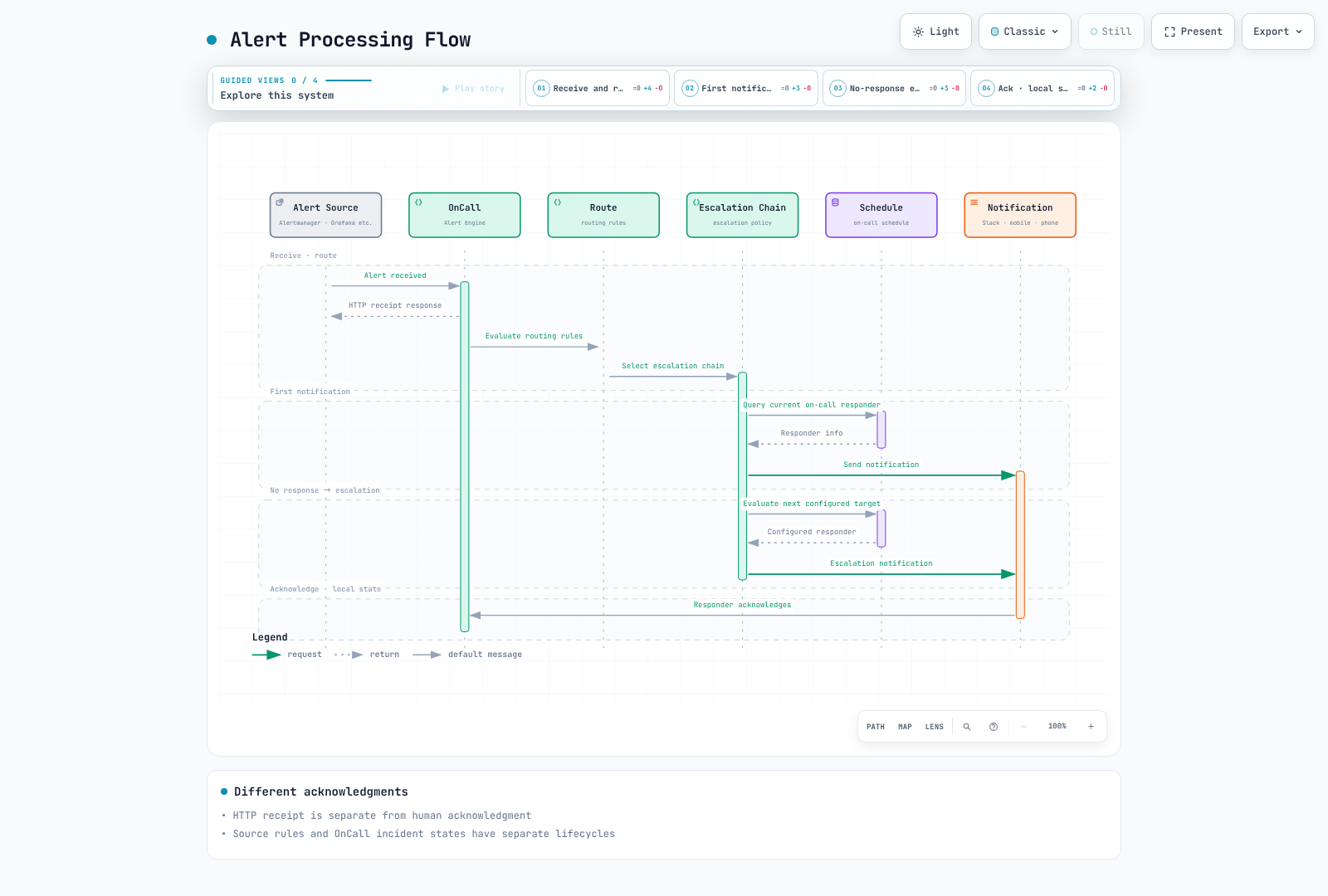Zoom out with the minus icon
The image size is (1328, 896).
pos(1023,727)
